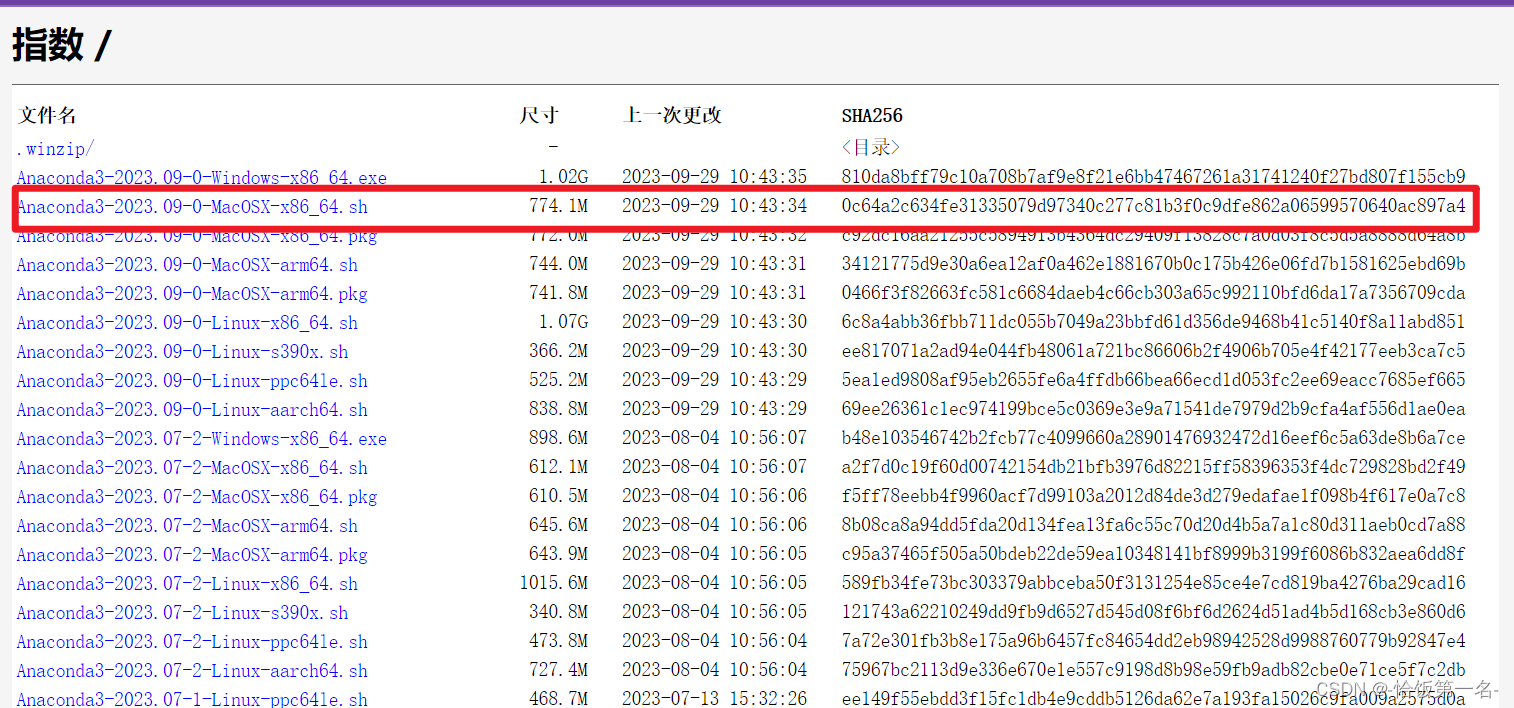Click the SHA256 hash starting 69ee26361c1e
This screenshot has height=708, width=1514.
[x=1153, y=409]
